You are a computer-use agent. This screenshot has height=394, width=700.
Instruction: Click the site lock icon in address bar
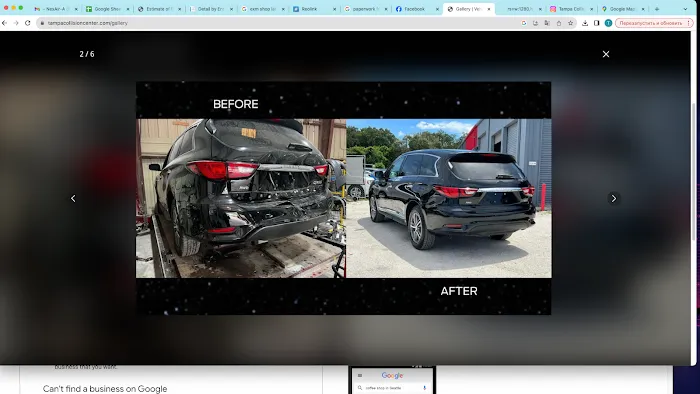pos(42,23)
